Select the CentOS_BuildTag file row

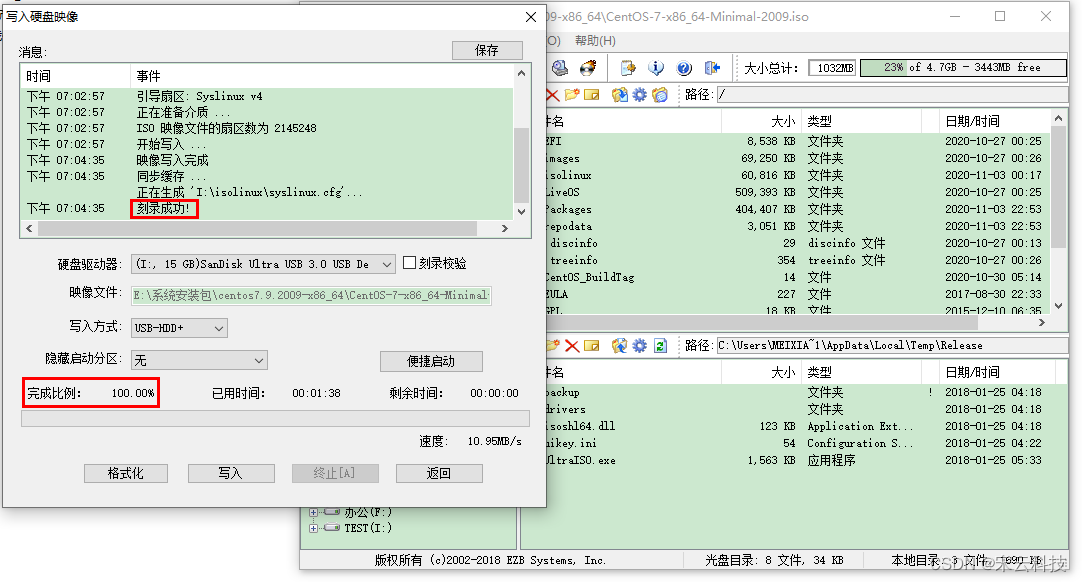coord(796,278)
